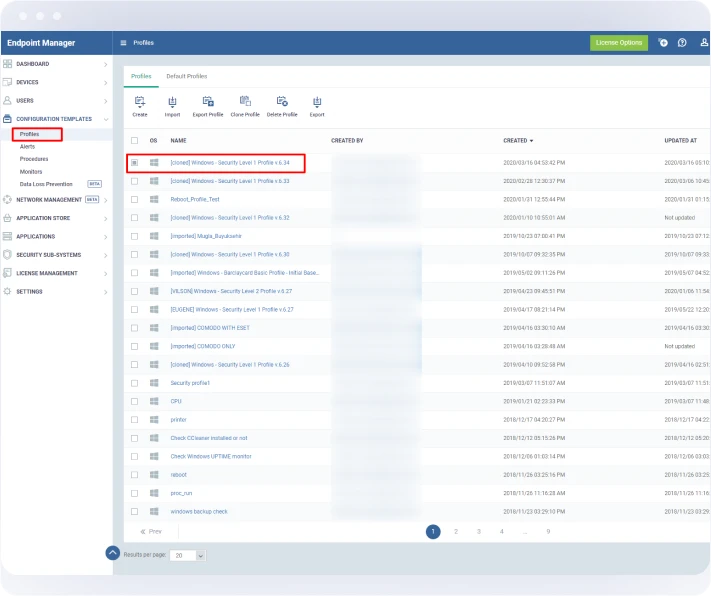The width and height of the screenshot is (711, 596).
Task: Open Procedures in the sidebar menu
Action: pyautogui.click(x=34, y=159)
